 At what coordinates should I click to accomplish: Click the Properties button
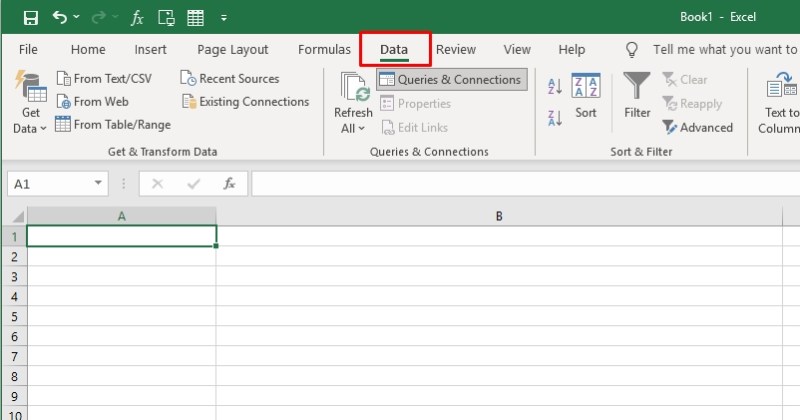415,104
